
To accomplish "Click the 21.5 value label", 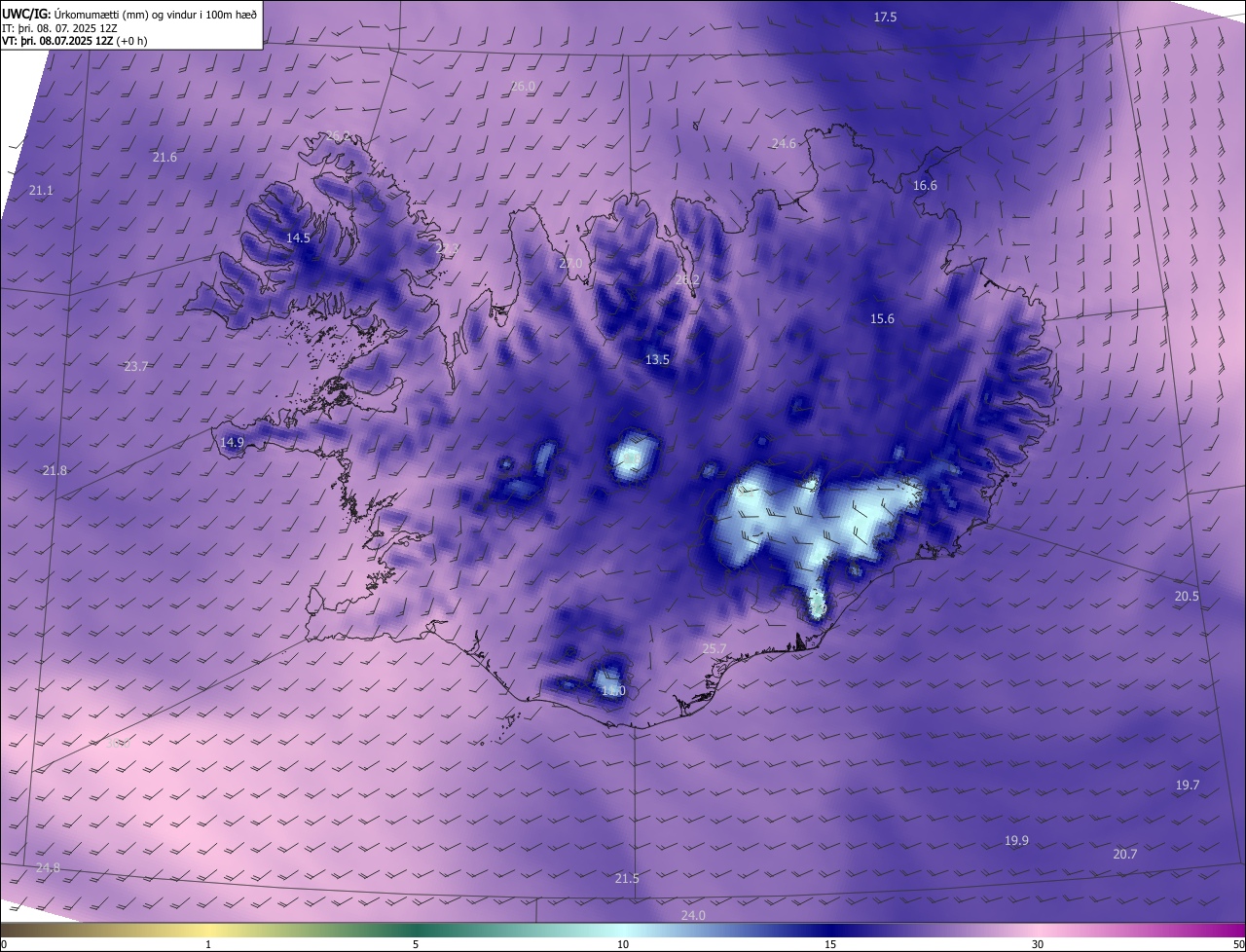I will [x=627, y=879].
